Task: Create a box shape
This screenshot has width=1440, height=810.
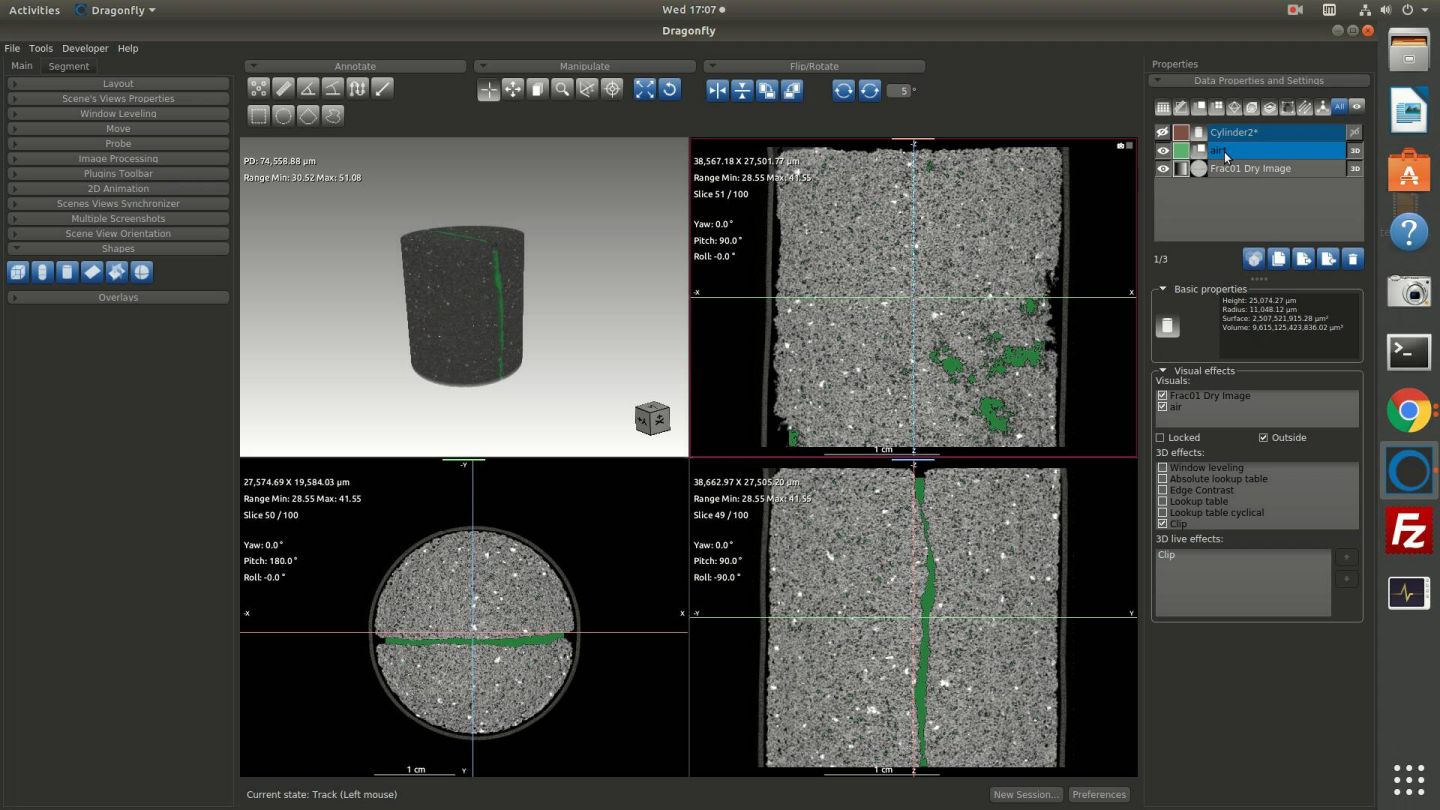Action: [x=17, y=272]
